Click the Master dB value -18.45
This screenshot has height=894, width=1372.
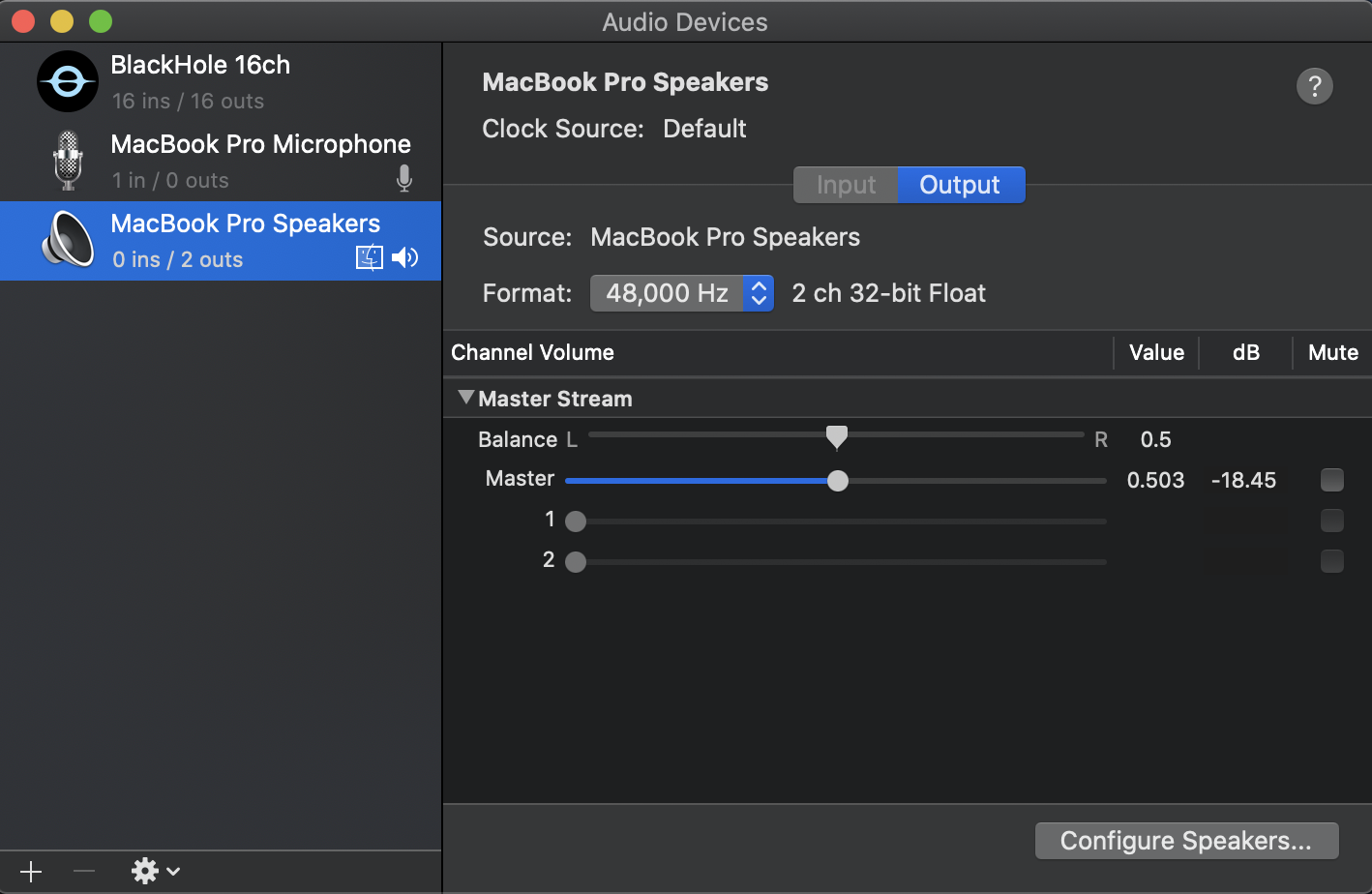coord(1244,480)
